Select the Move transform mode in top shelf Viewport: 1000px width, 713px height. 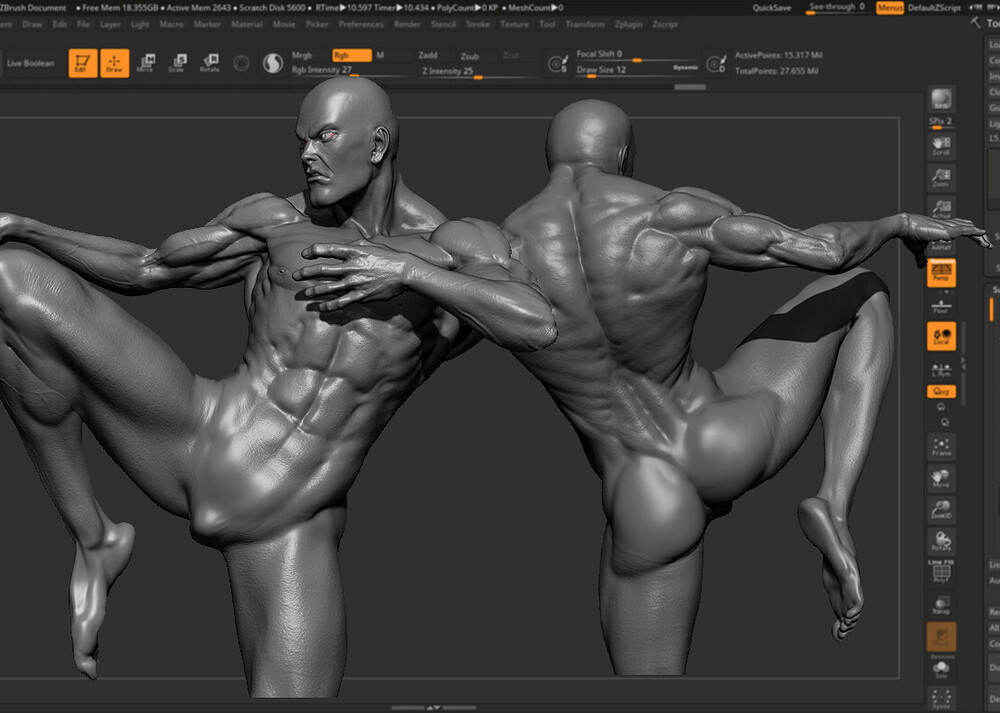pos(145,63)
